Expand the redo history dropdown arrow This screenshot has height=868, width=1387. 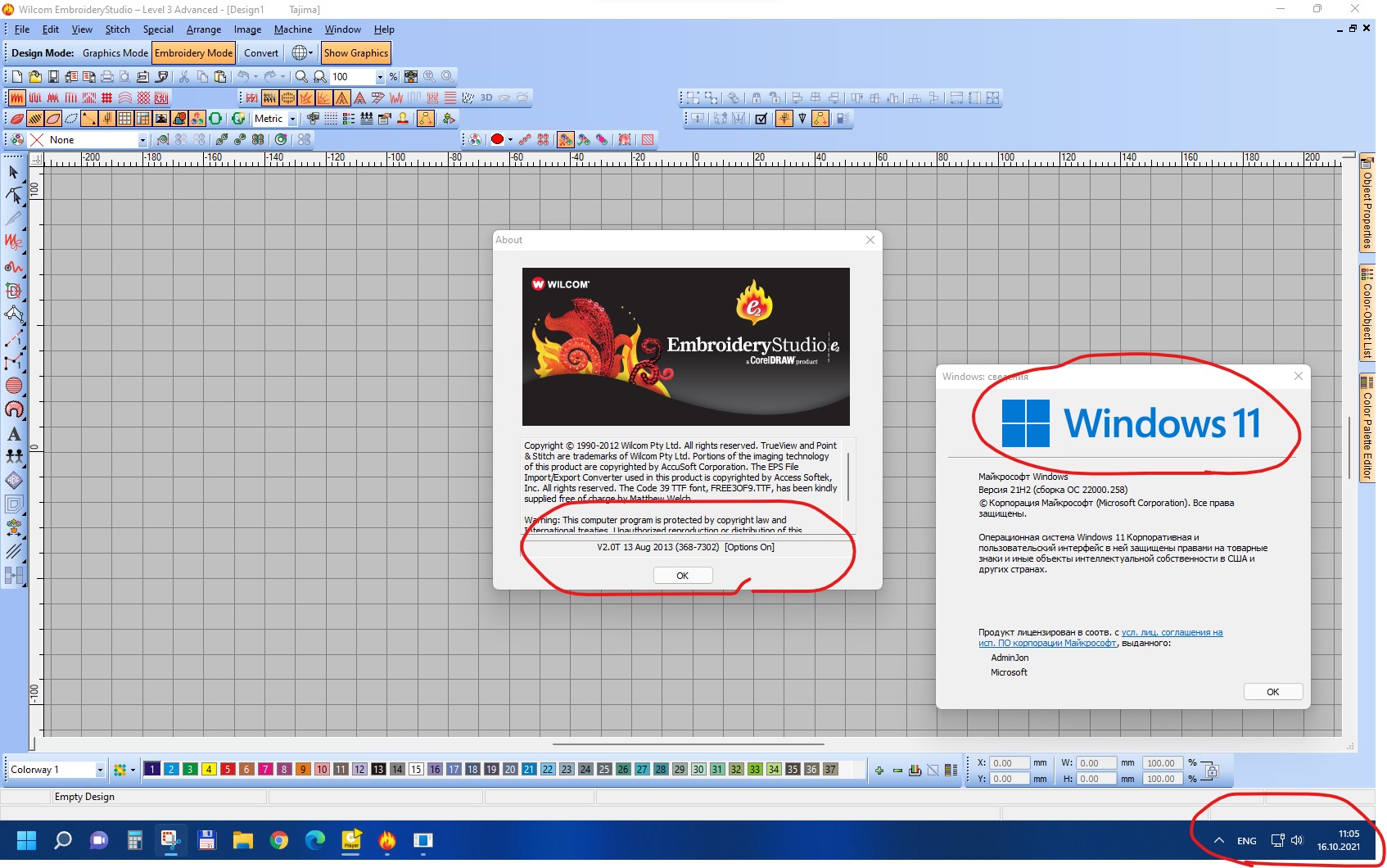pyautogui.click(x=282, y=76)
